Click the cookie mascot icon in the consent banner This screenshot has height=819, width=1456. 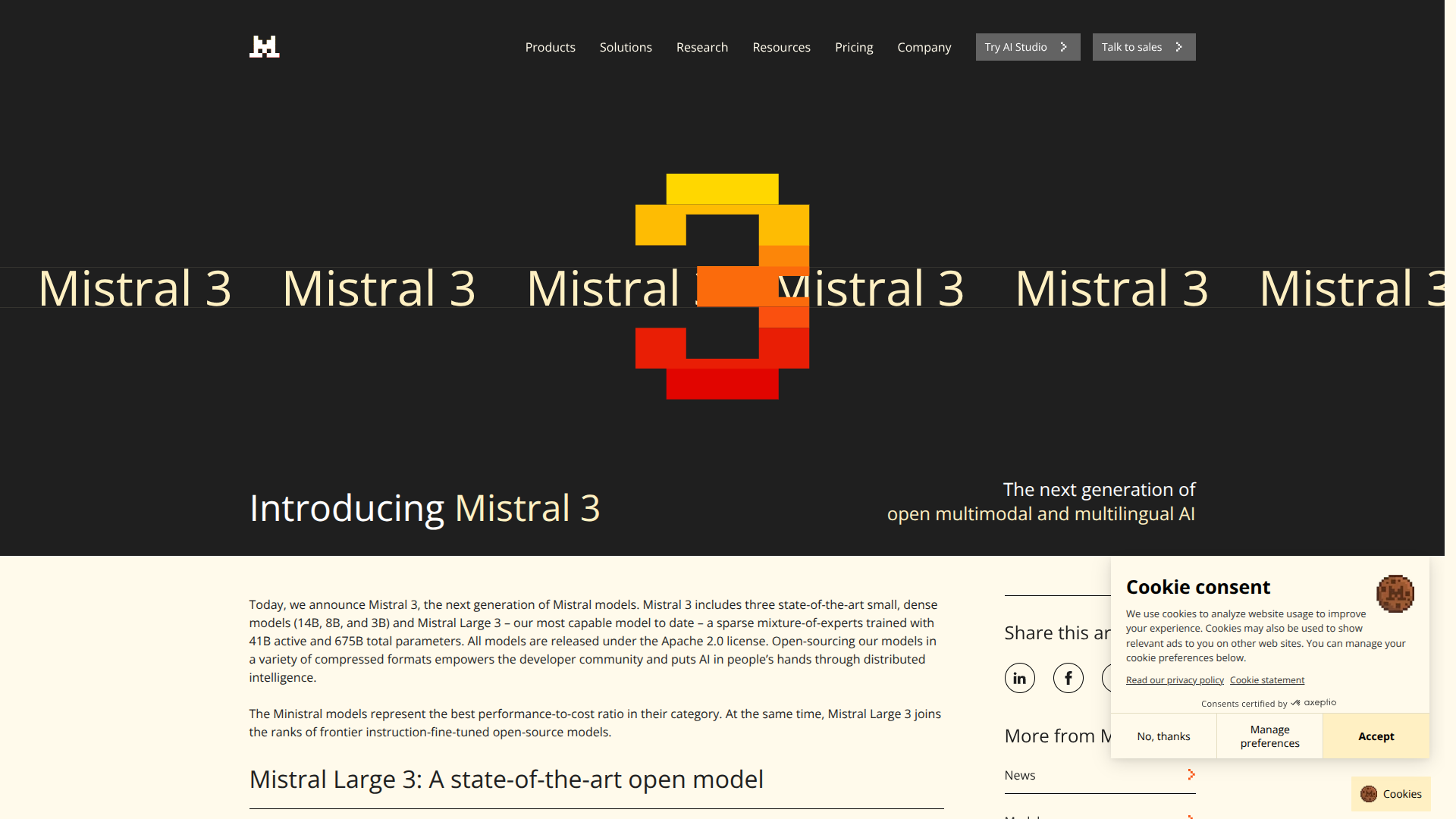tap(1396, 595)
